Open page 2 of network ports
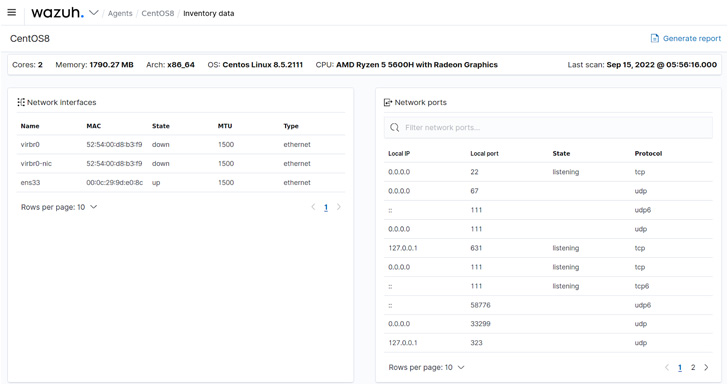 [693, 367]
